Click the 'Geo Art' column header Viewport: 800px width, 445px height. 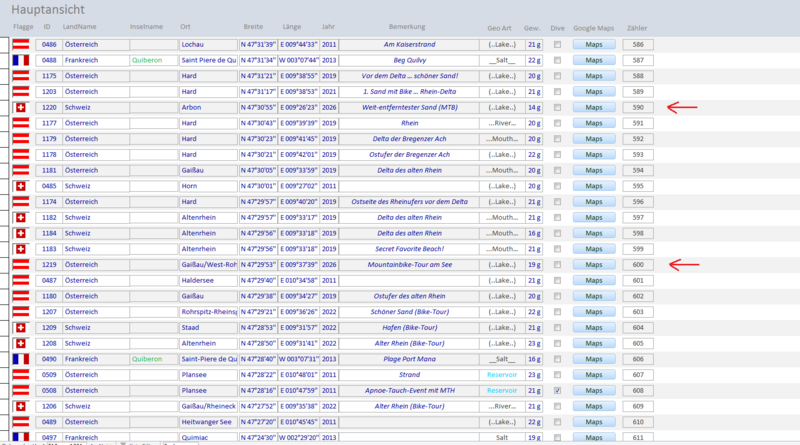tap(499, 28)
